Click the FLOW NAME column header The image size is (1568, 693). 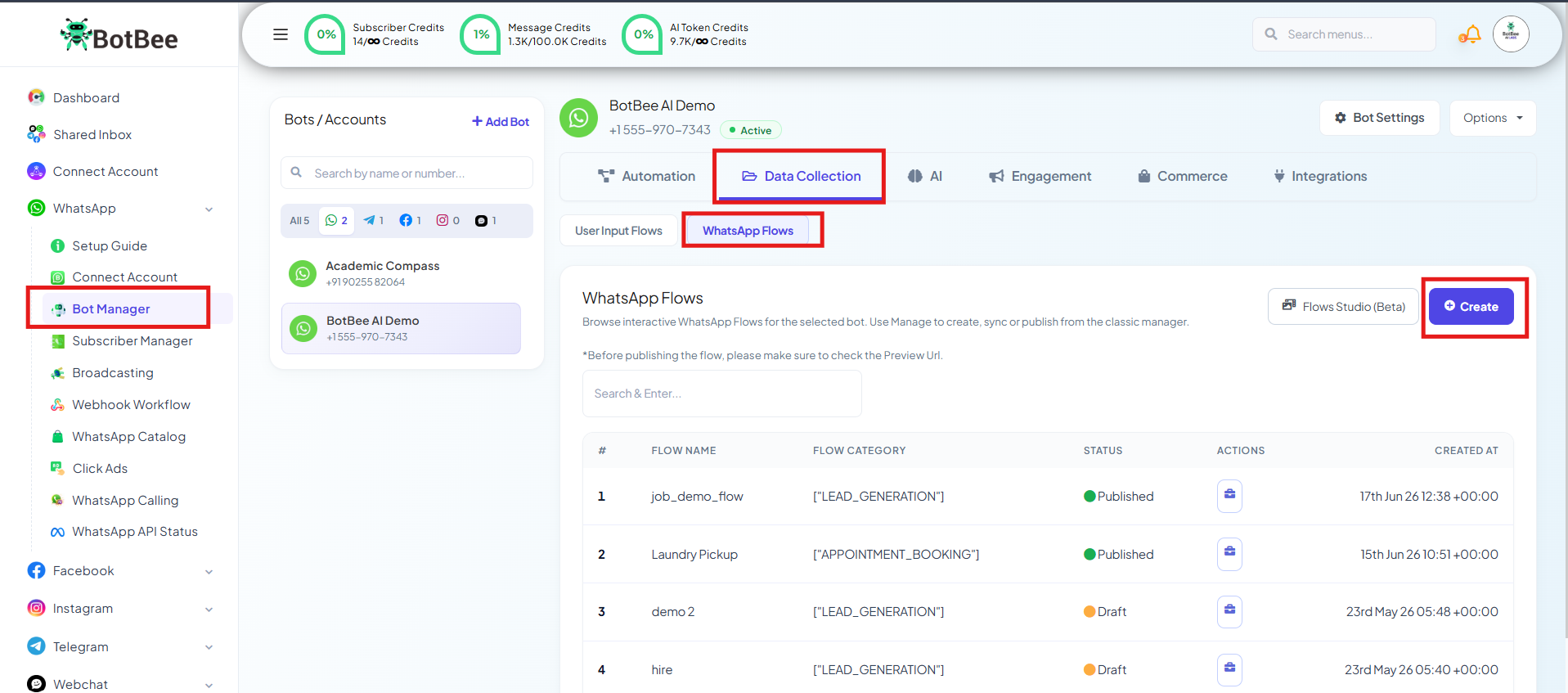point(684,451)
